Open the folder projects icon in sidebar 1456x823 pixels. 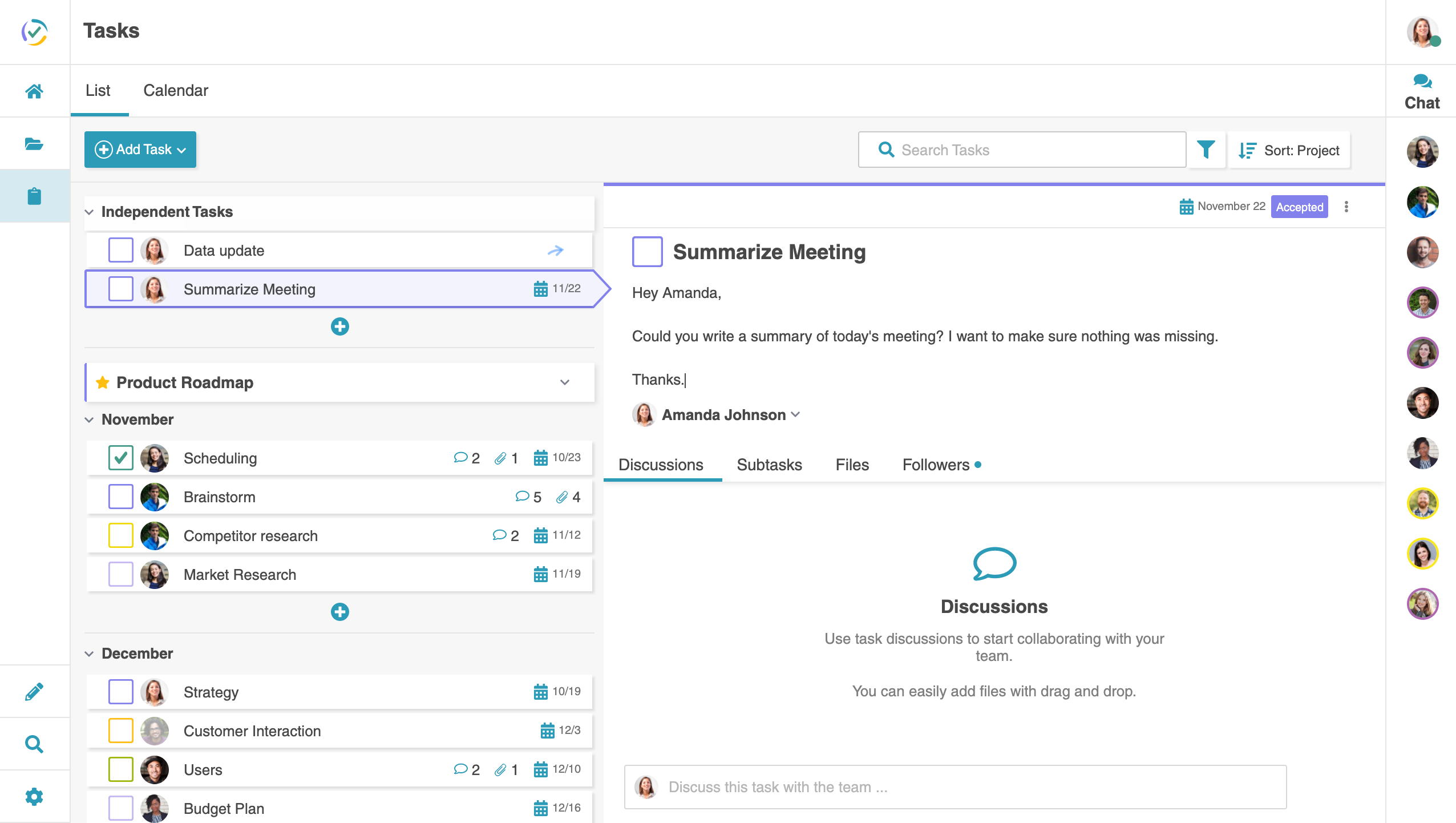34,144
